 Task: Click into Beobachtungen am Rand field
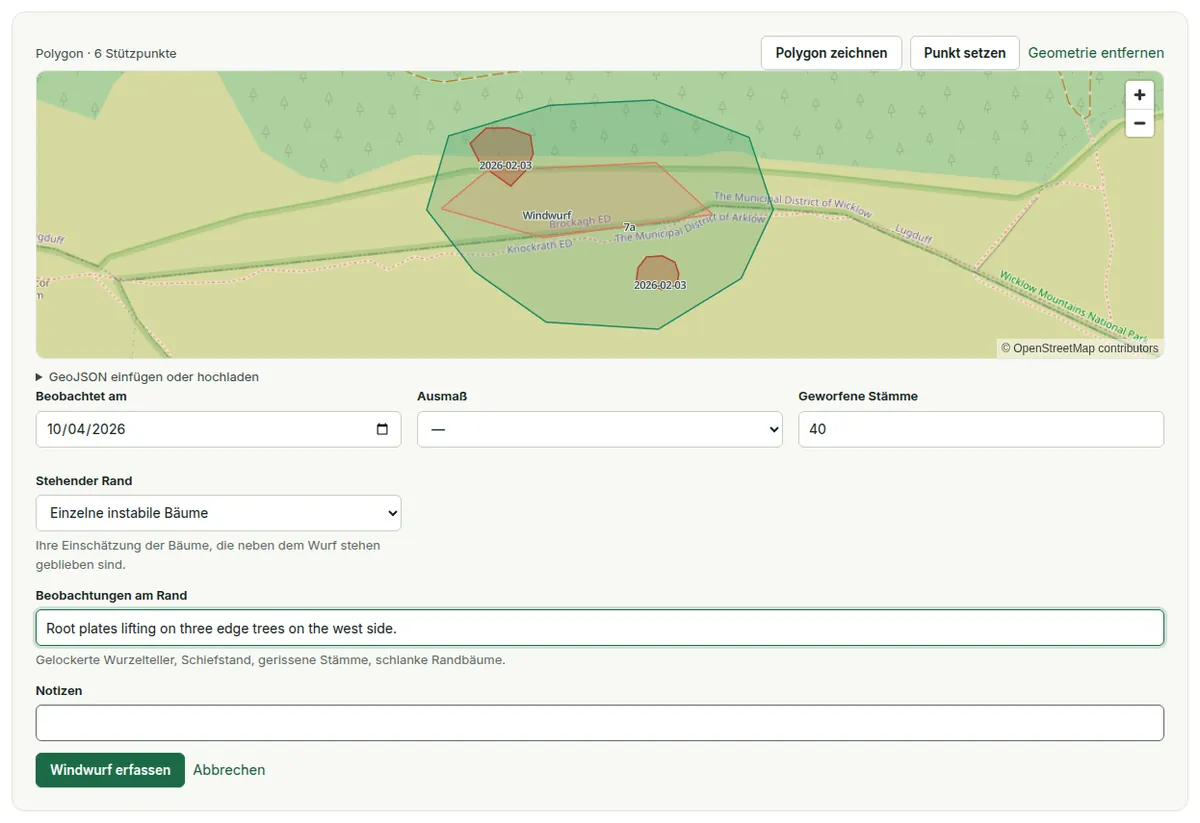click(600, 628)
